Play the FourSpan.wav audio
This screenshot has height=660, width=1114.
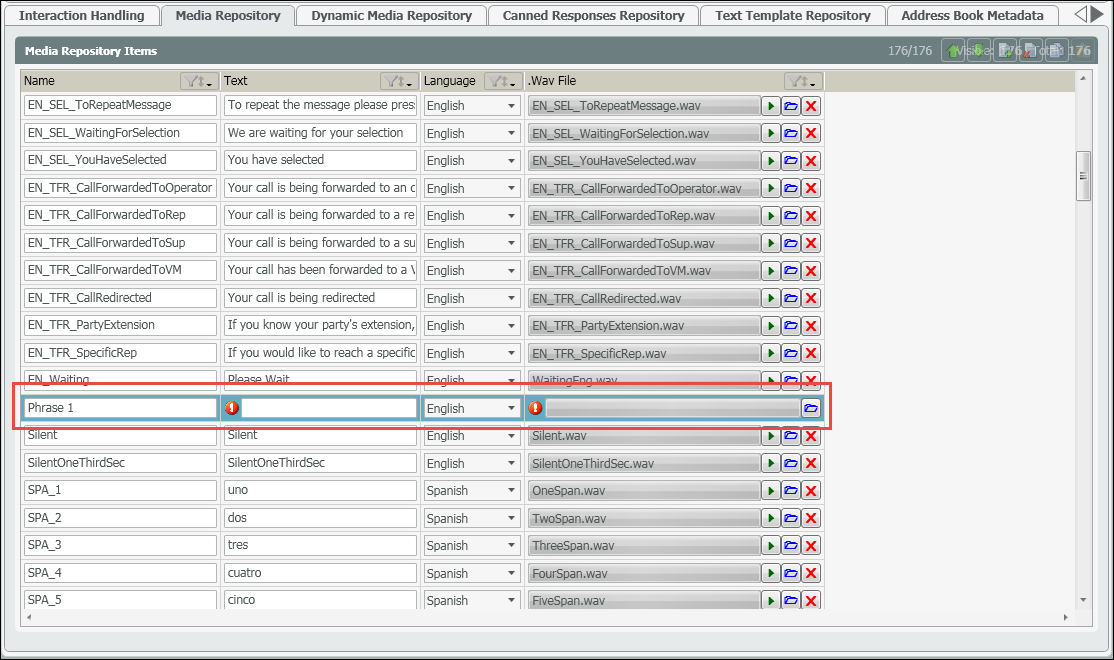[x=771, y=573]
